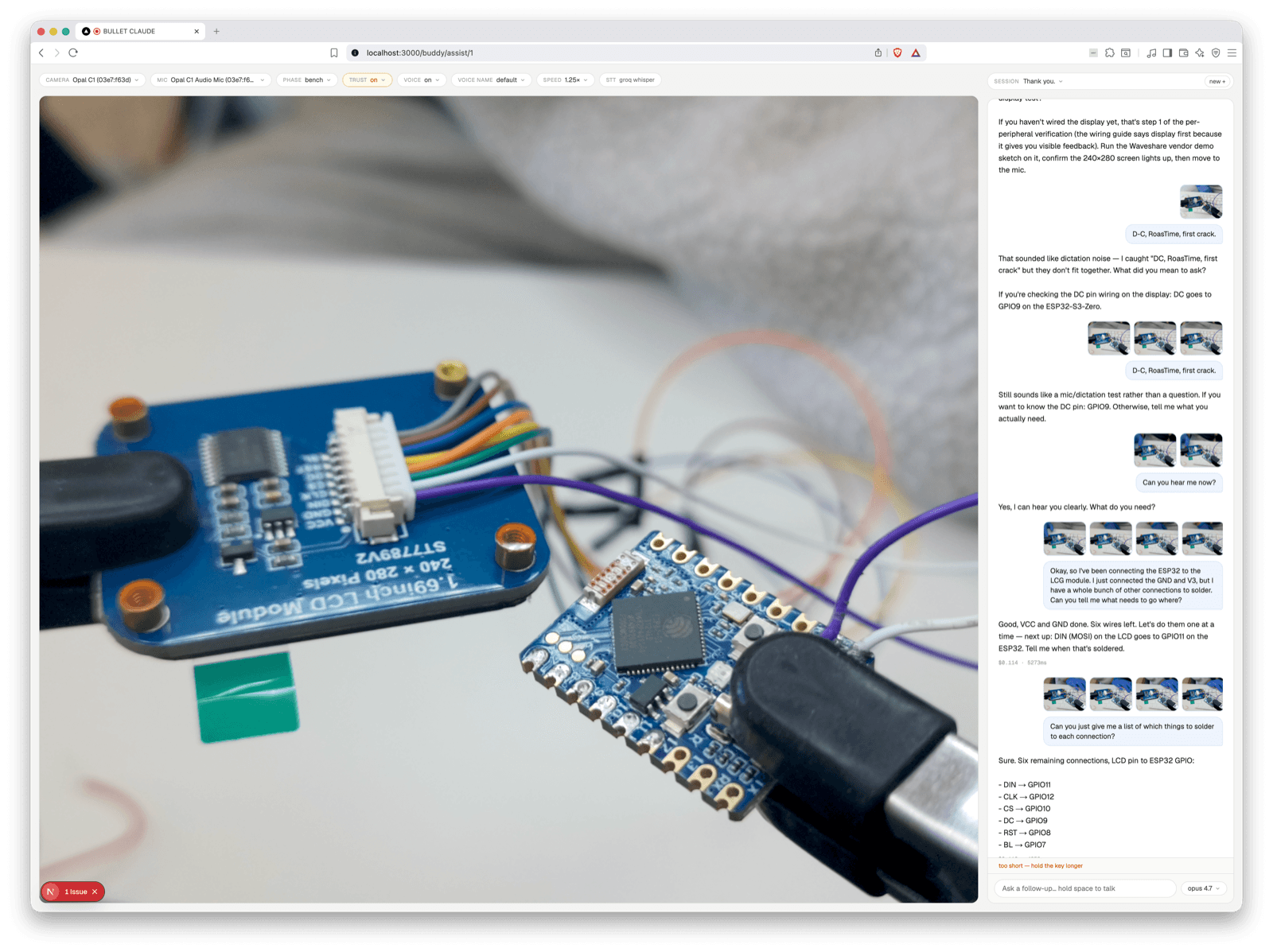Switch to the BULLET CLAUDE tab
Viewport: 1273px width, 952px height.
pos(141,31)
